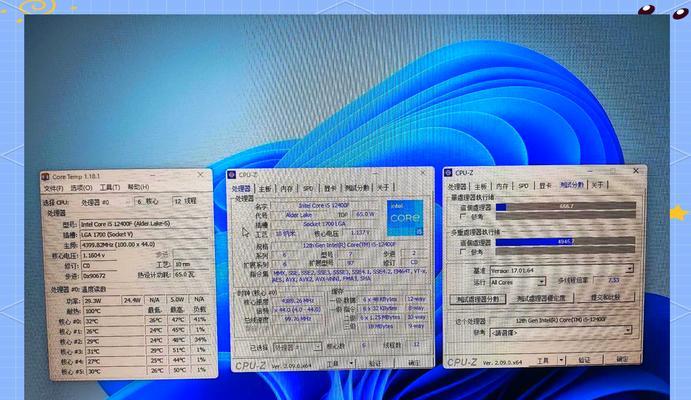Click Core Temp model field Intel Core i5 12400F

144,224
